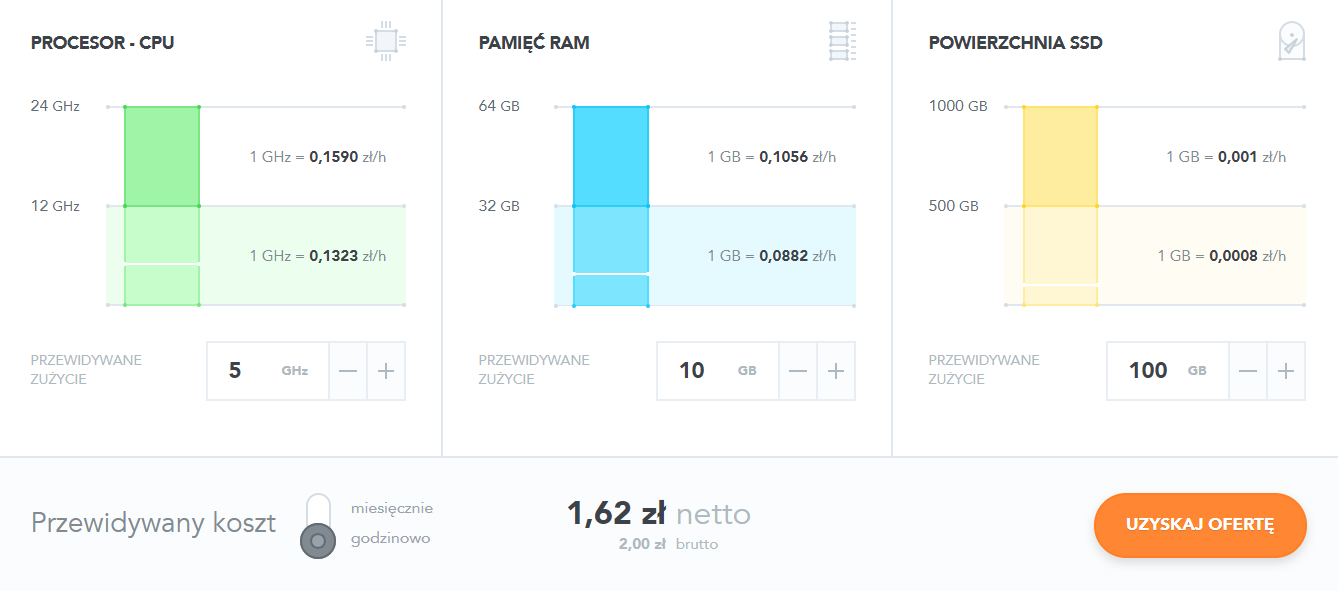Click the "12 GHz" scale label
The width and height of the screenshot is (1338, 591).
coord(55,206)
